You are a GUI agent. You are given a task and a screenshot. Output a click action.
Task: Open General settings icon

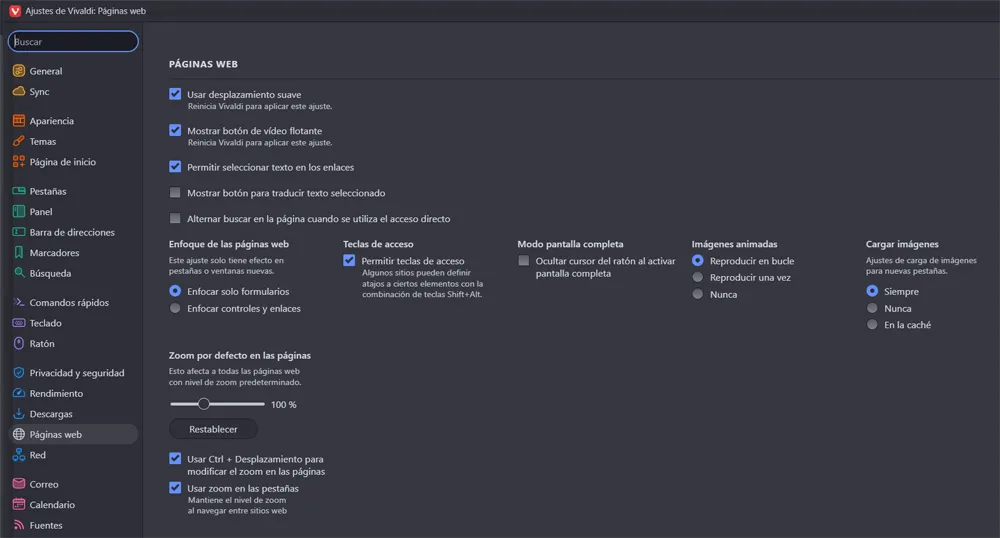19,71
